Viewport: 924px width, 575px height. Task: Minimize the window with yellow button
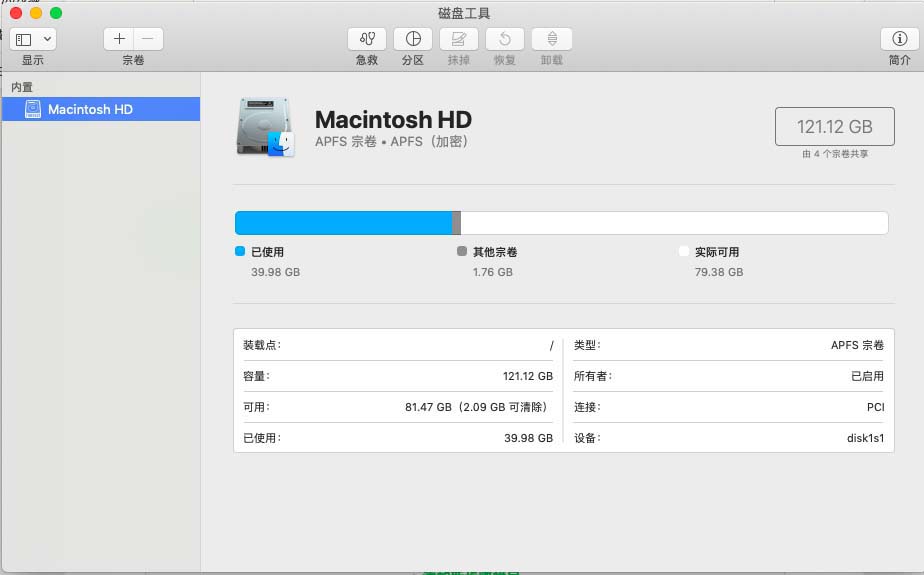(x=36, y=13)
